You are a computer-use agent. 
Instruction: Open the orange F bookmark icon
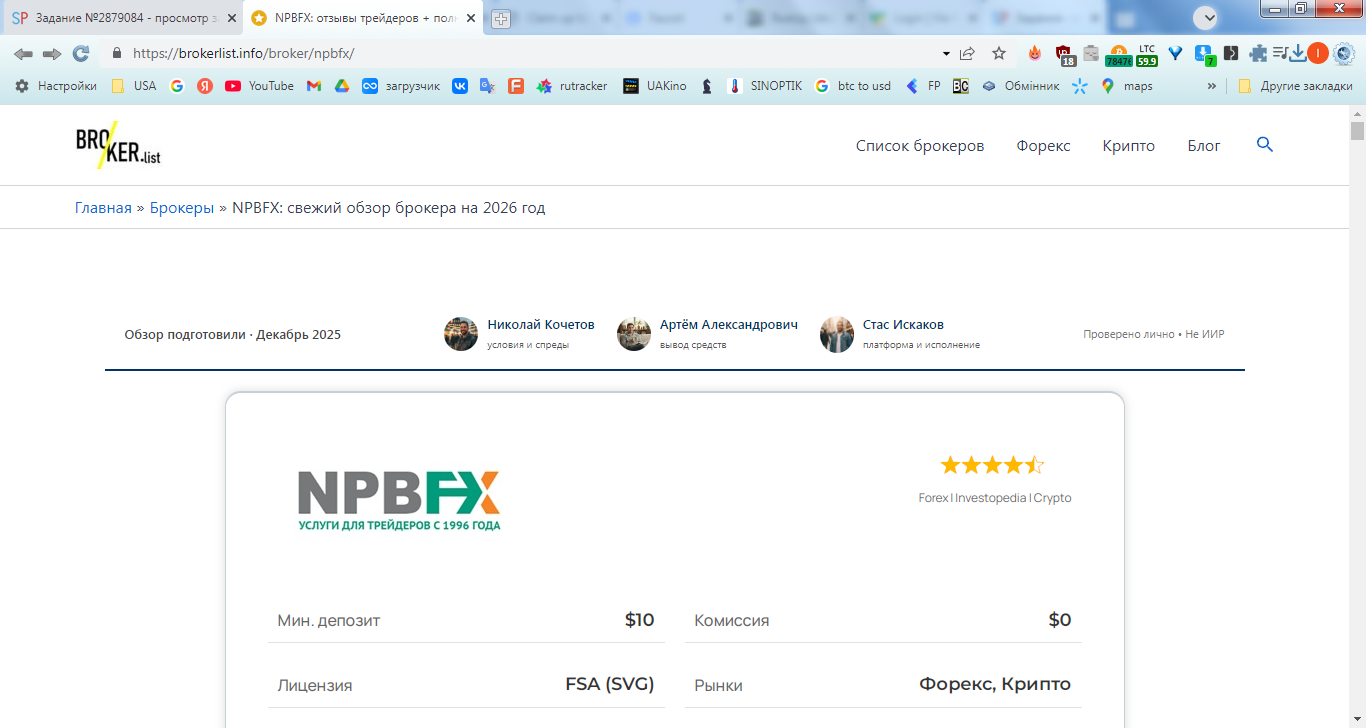tap(516, 86)
